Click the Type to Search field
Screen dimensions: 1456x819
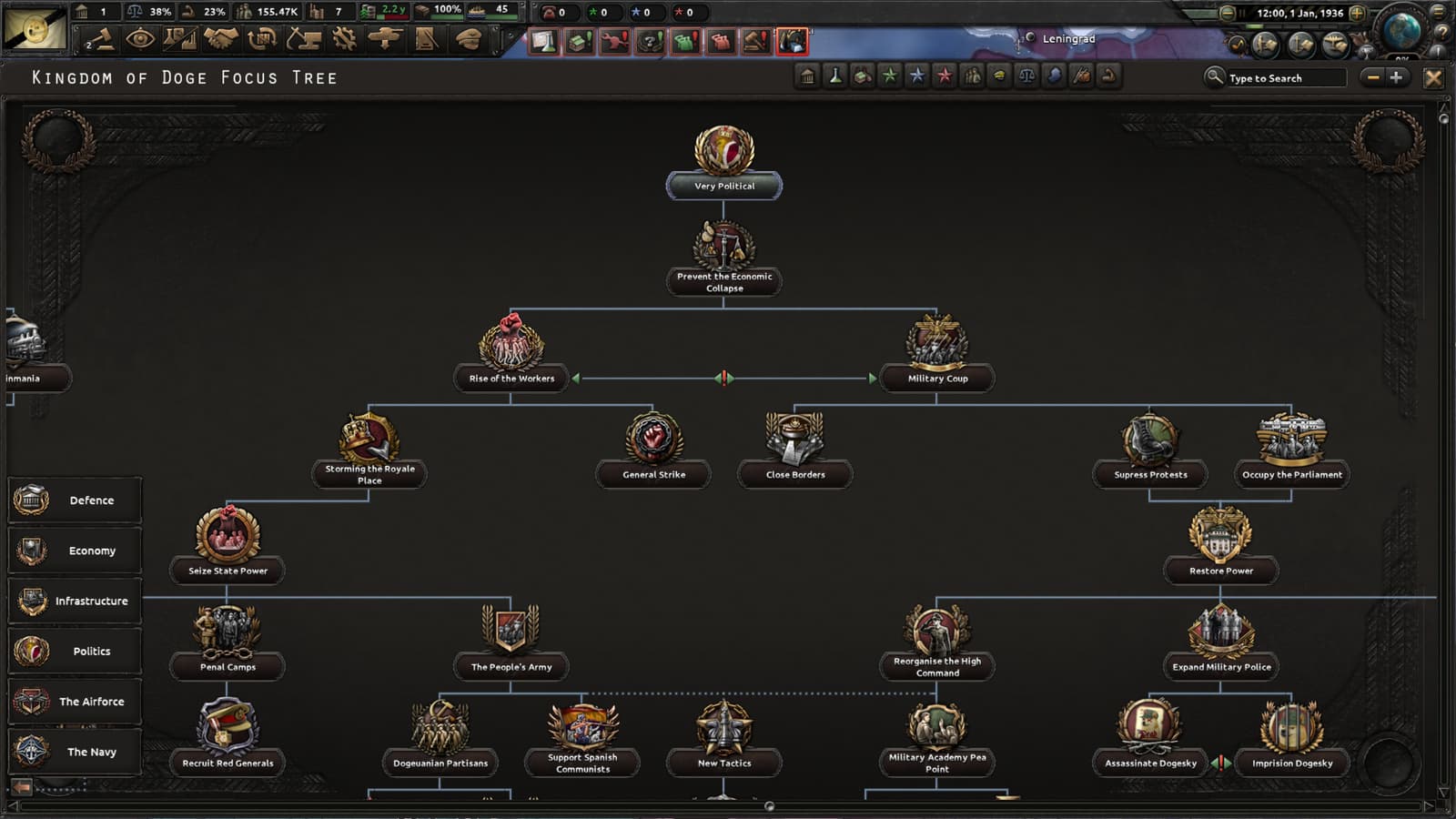coord(1285,78)
